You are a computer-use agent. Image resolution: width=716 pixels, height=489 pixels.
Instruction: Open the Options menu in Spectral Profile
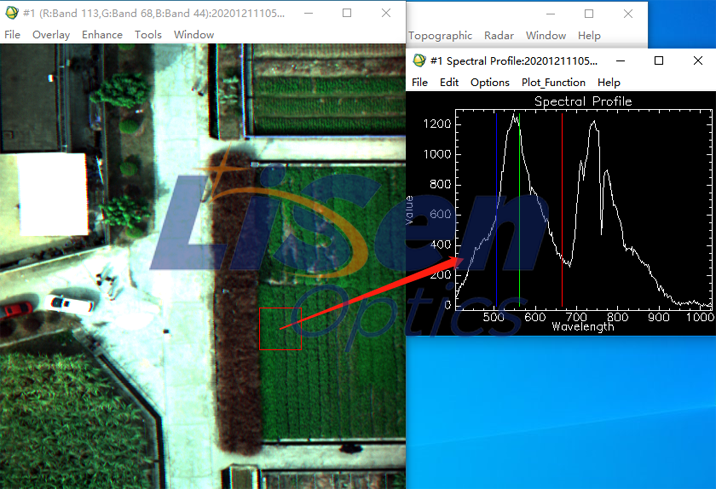tap(490, 82)
